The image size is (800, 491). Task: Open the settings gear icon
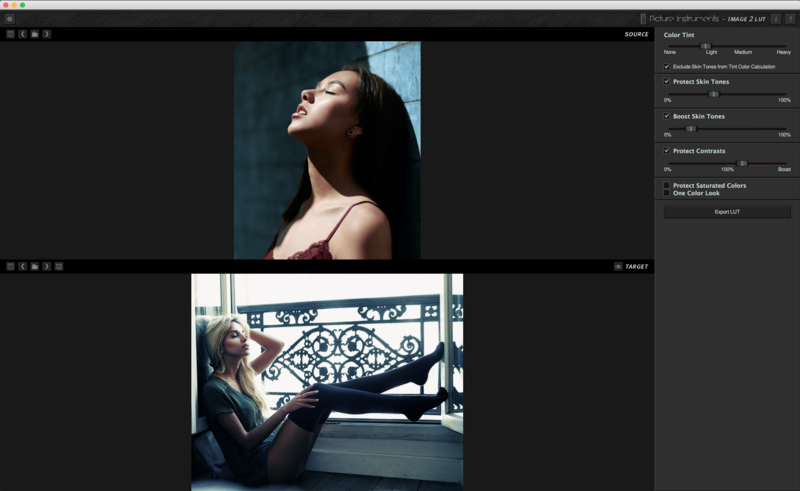pos(9,19)
